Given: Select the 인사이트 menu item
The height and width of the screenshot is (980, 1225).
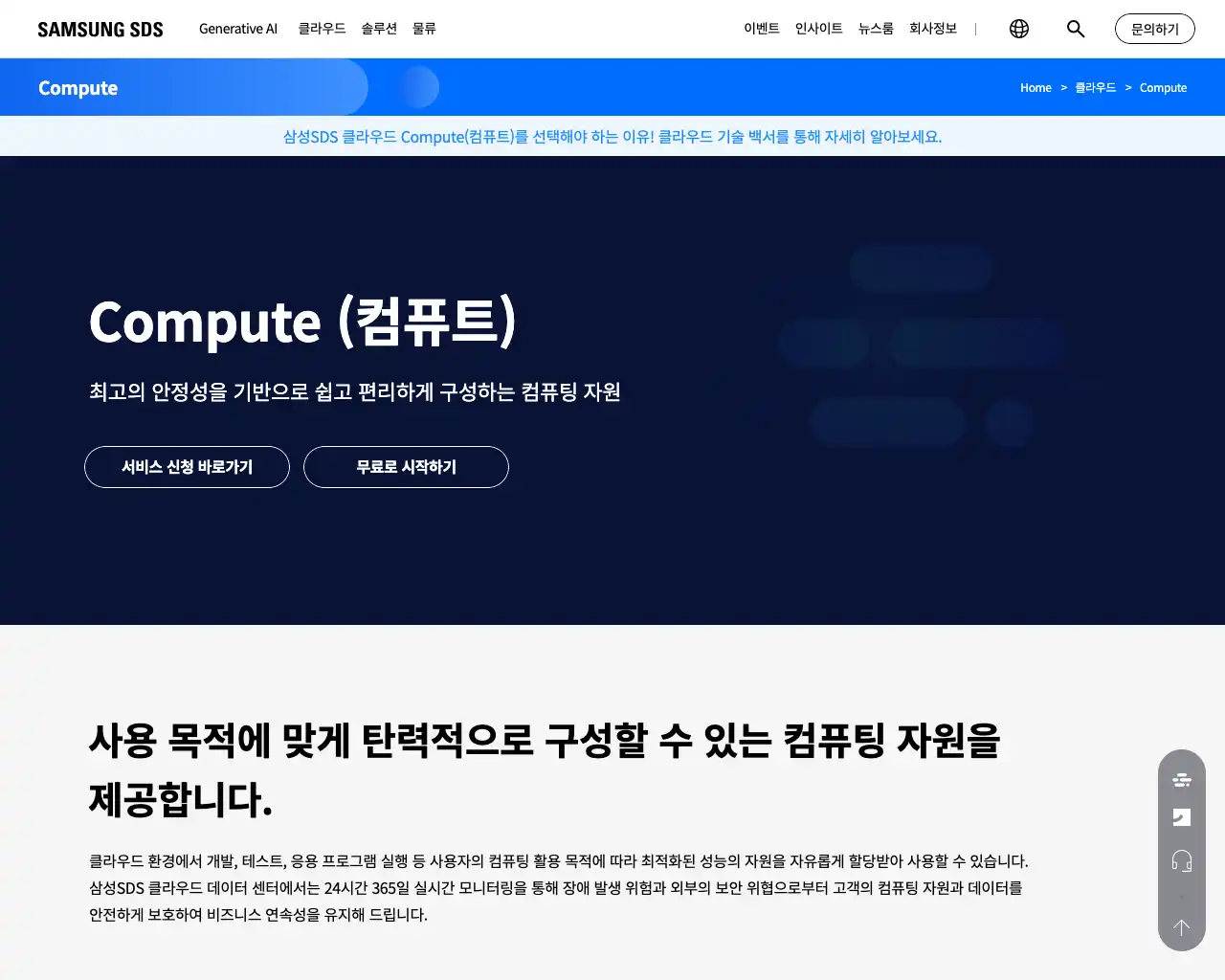Looking at the screenshot, I should (818, 29).
